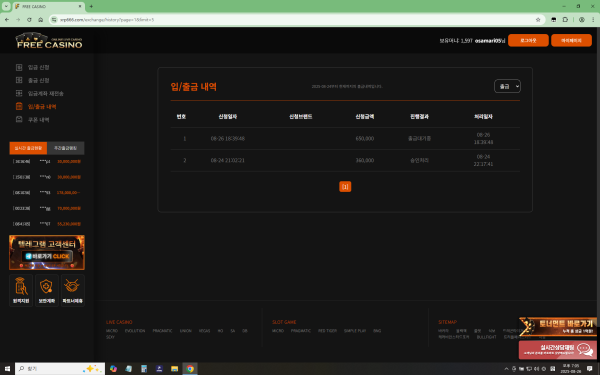Open 쿠폰 내역 in the sidebar
The height and width of the screenshot is (375, 600).
[38, 119]
